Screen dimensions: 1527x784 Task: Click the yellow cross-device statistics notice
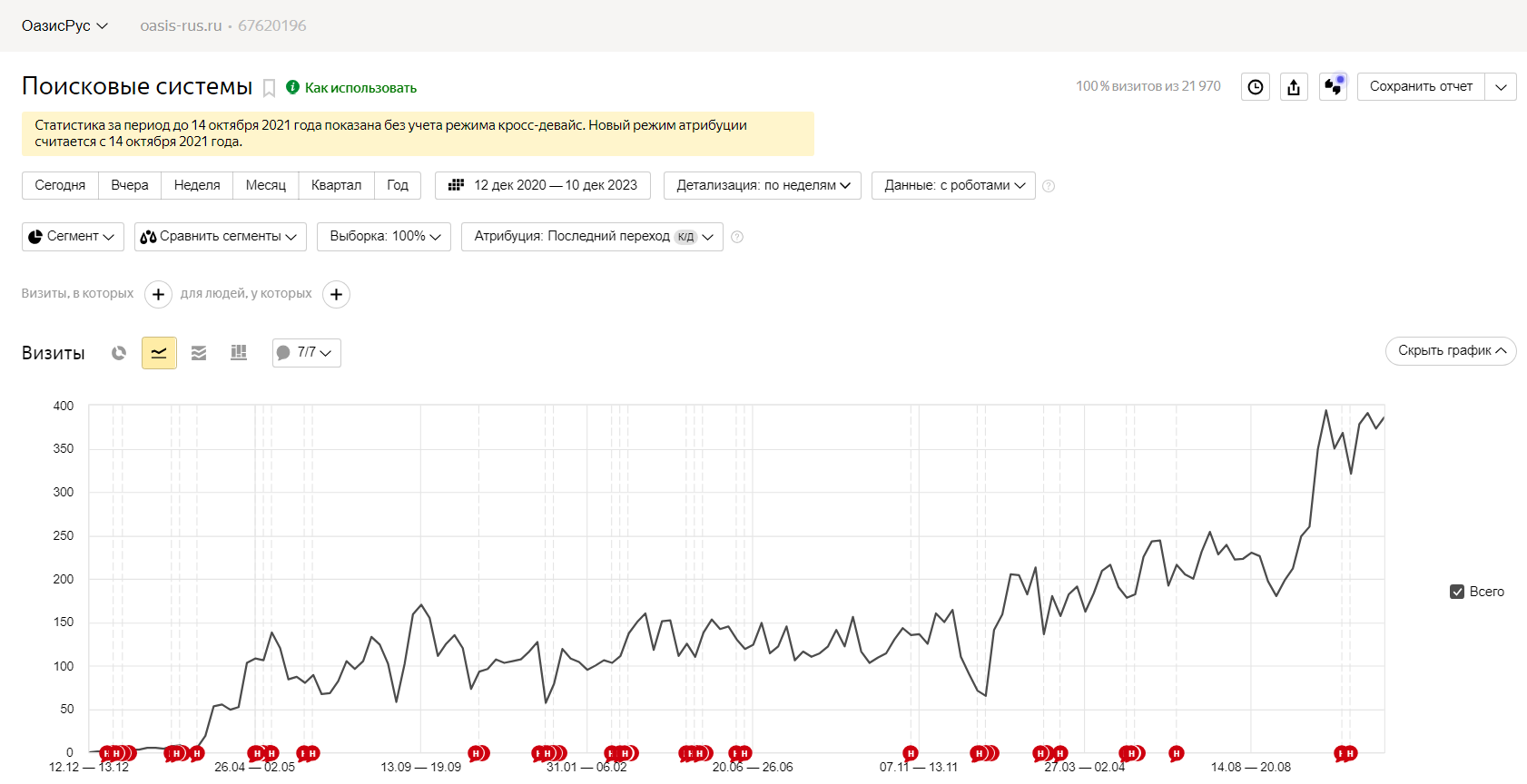point(418,133)
